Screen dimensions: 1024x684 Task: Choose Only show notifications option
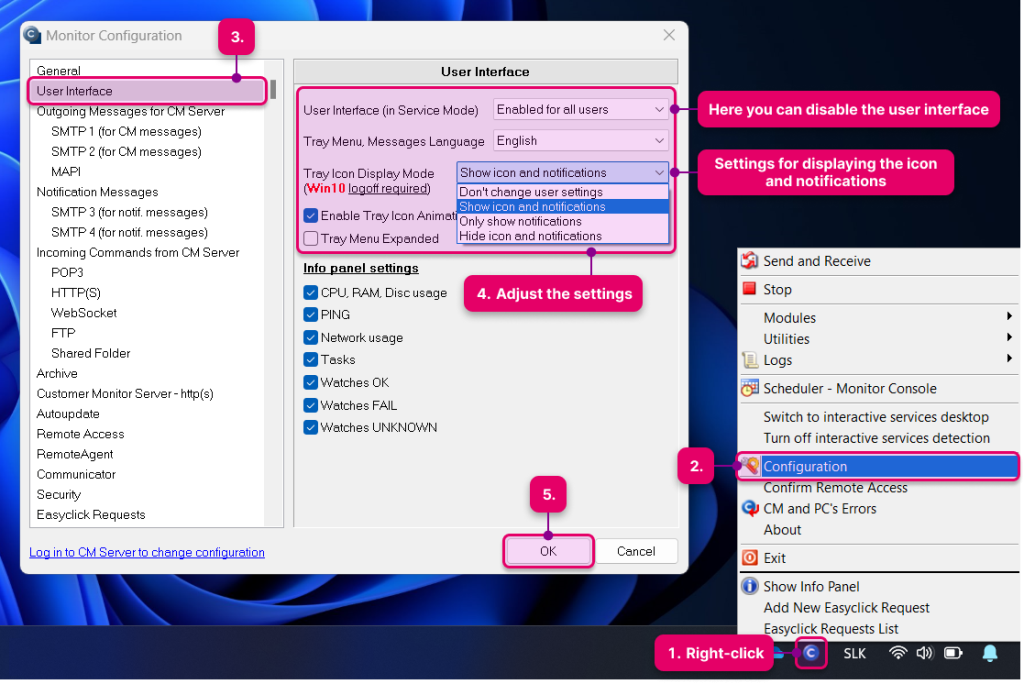point(564,222)
